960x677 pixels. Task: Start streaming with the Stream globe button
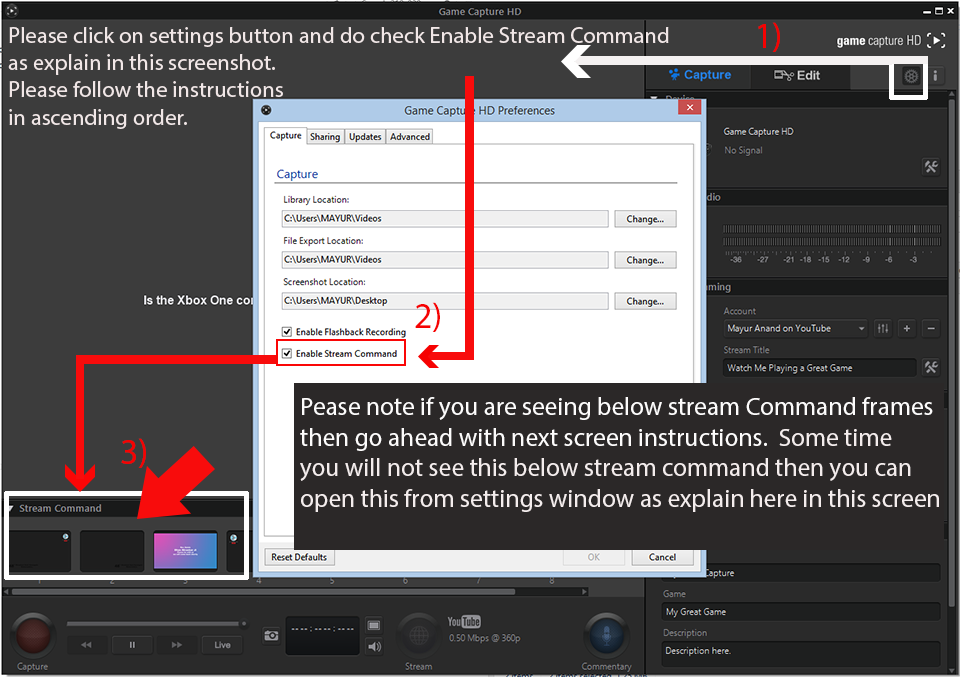419,635
